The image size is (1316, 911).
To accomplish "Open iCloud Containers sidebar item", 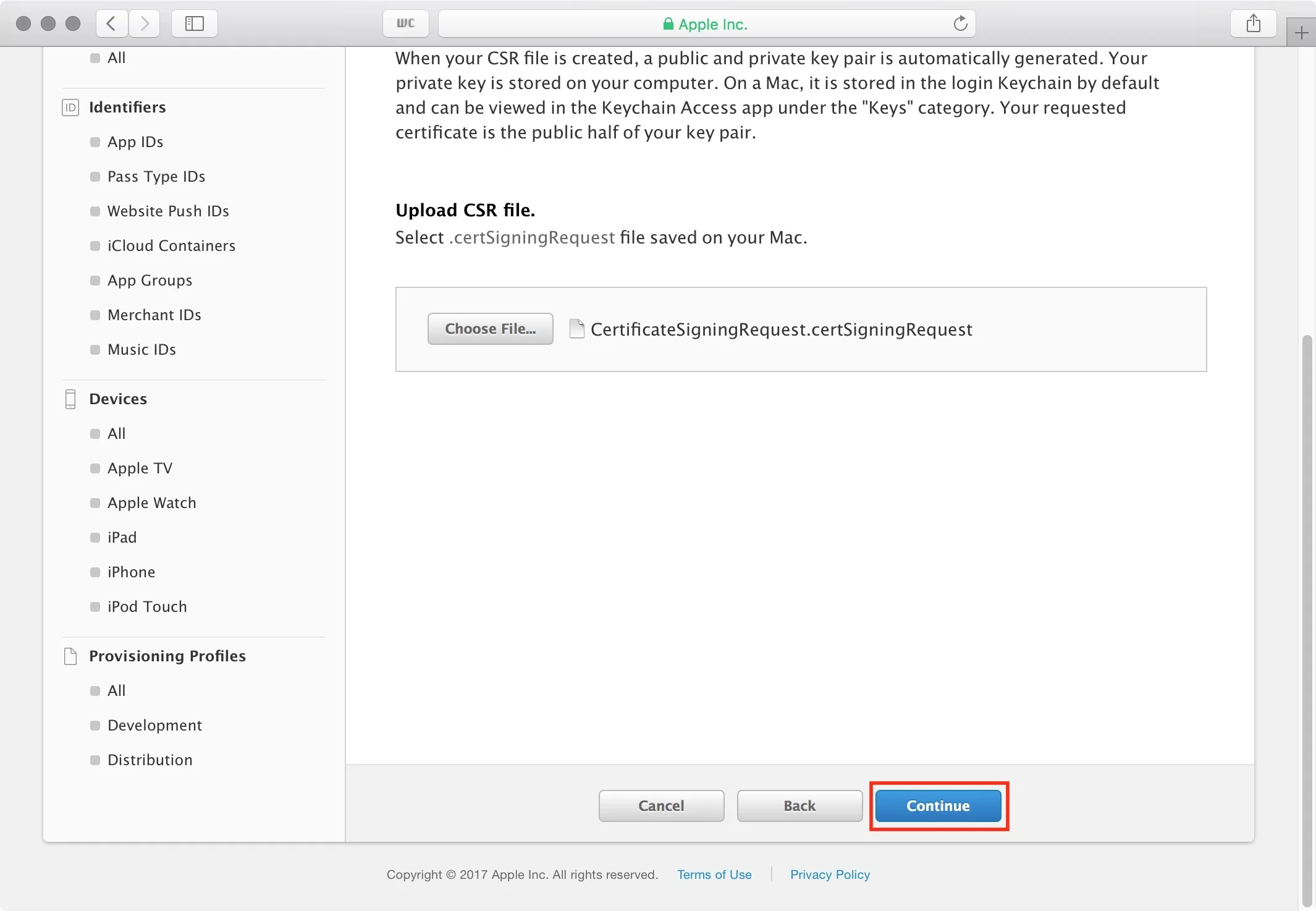I will [171, 246].
